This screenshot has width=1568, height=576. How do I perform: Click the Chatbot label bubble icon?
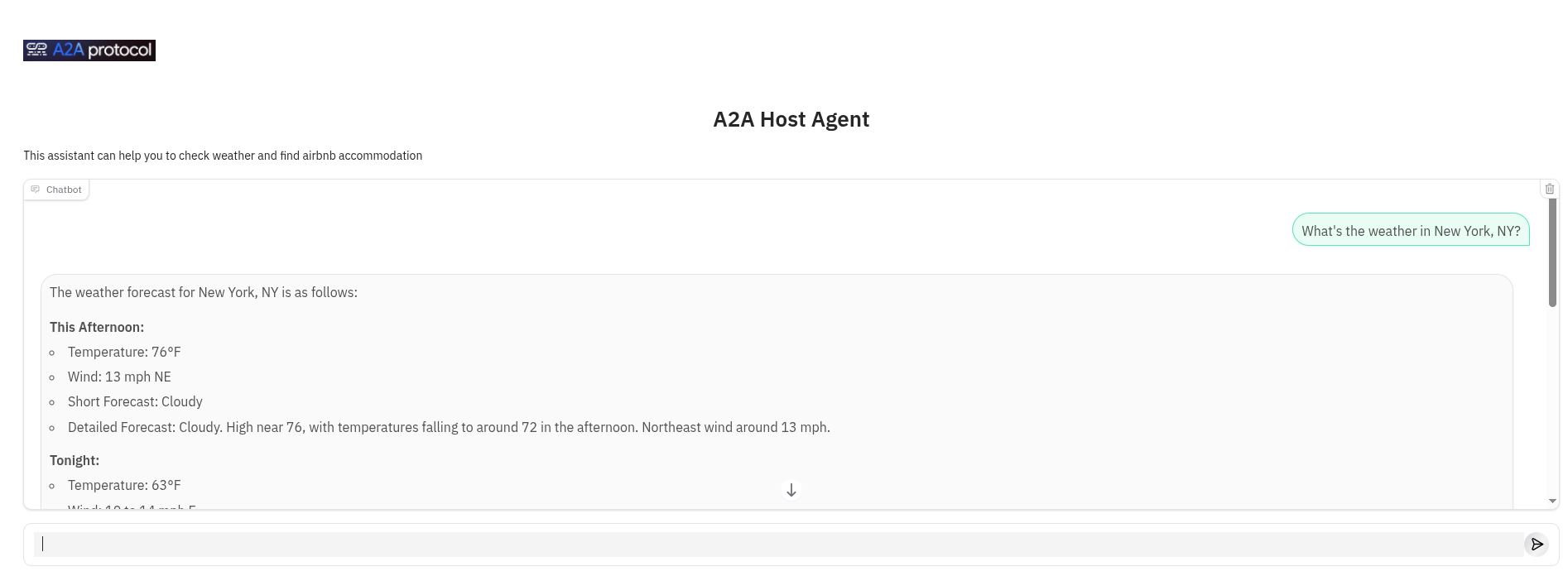coord(36,190)
